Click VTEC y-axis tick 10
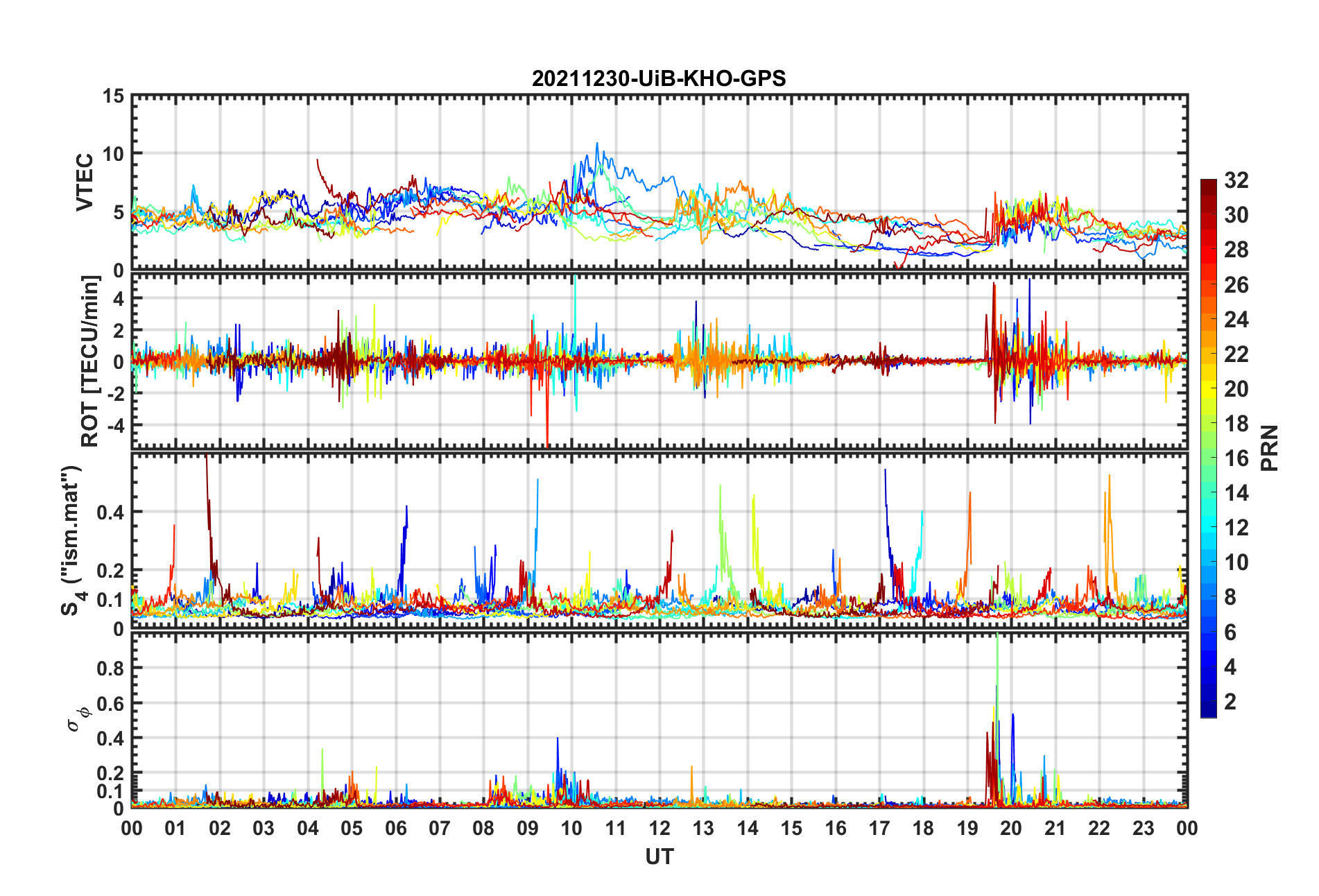The image size is (1319, 896). click(114, 154)
